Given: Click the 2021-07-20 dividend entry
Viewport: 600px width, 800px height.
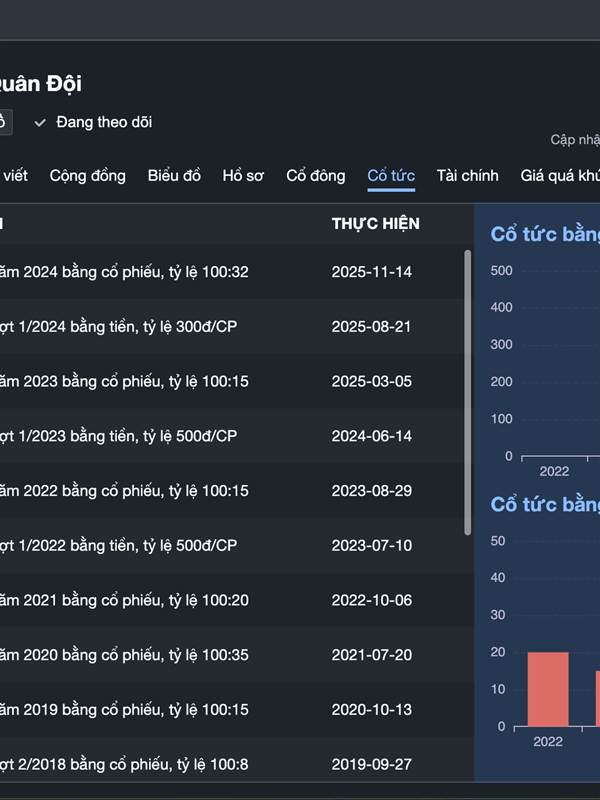Looking at the screenshot, I should [230, 656].
